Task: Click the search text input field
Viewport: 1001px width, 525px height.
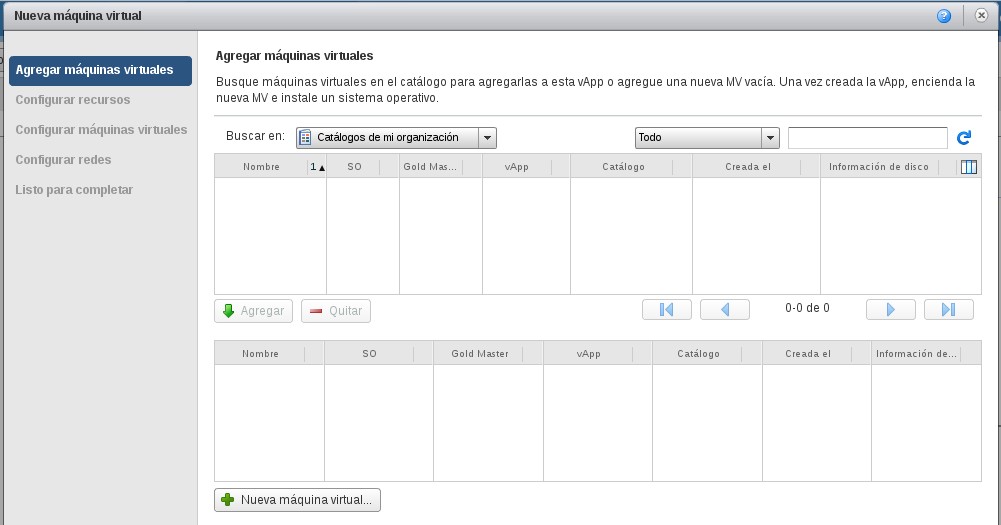Action: (867, 138)
